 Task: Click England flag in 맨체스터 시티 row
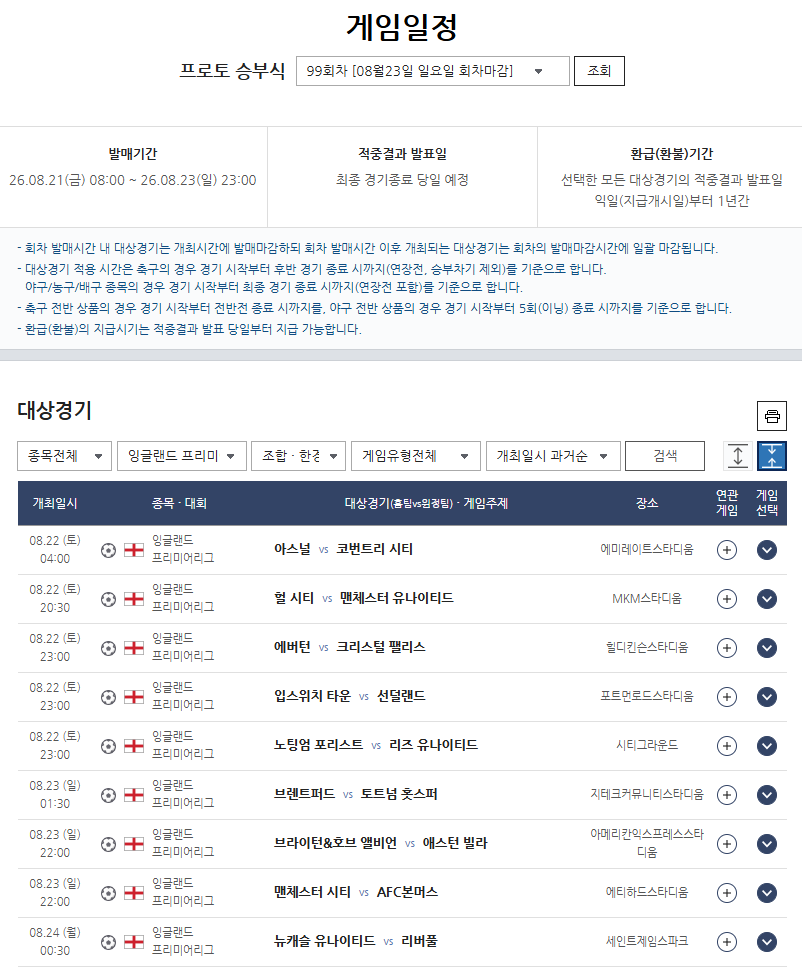[x=134, y=892]
